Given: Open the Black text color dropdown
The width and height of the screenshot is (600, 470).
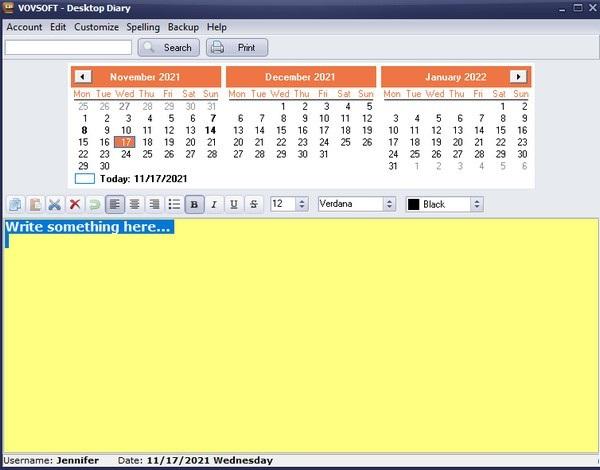Looking at the screenshot, I should [476, 204].
